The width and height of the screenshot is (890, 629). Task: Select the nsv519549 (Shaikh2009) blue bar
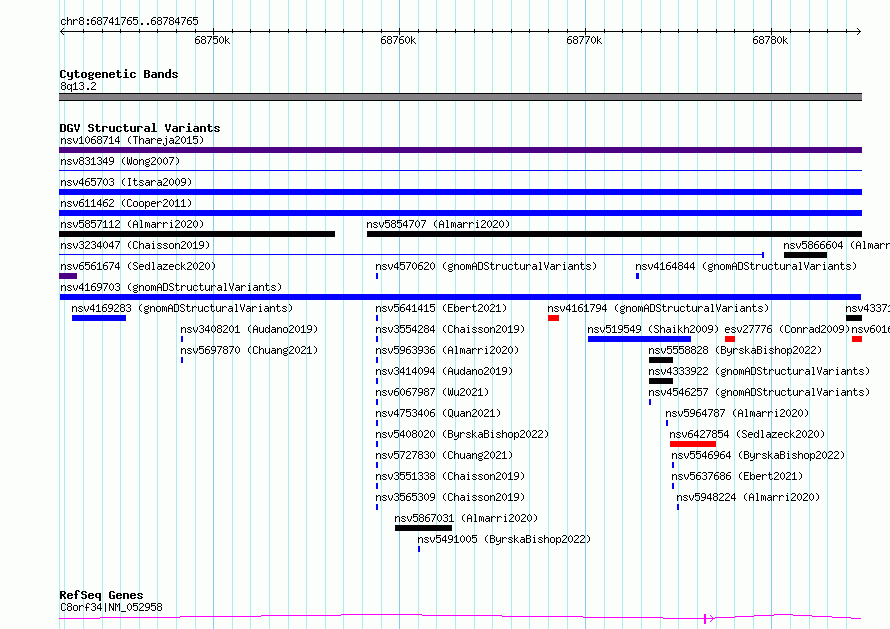click(639, 339)
